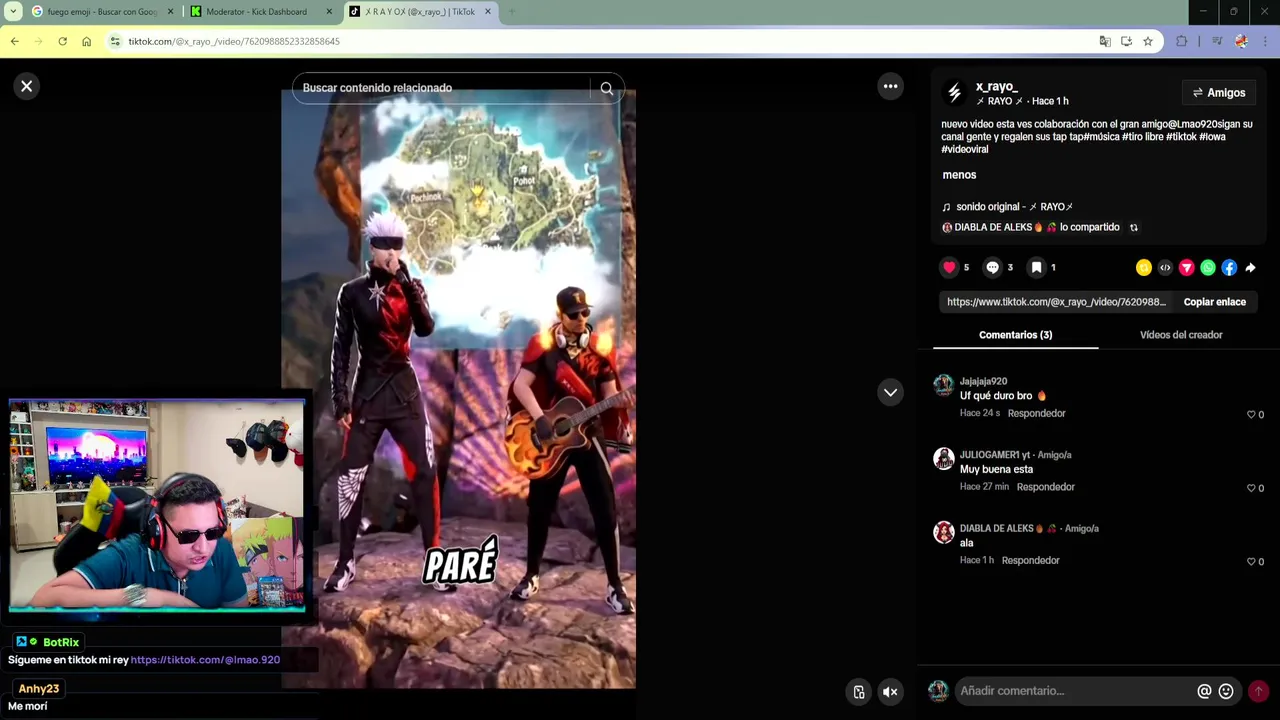Like the 'ala' comment by DIABLA DE ALEKS

(1251, 561)
